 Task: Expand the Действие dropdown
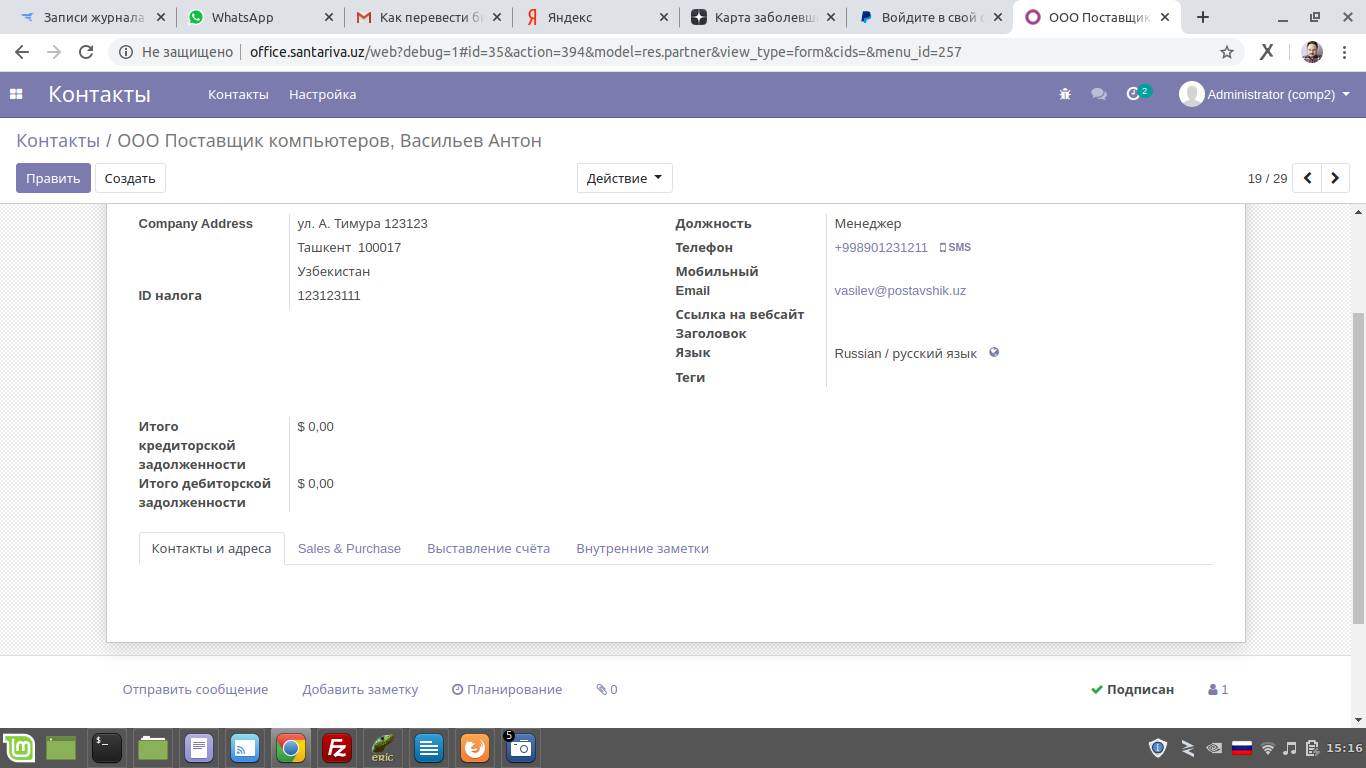[624, 178]
